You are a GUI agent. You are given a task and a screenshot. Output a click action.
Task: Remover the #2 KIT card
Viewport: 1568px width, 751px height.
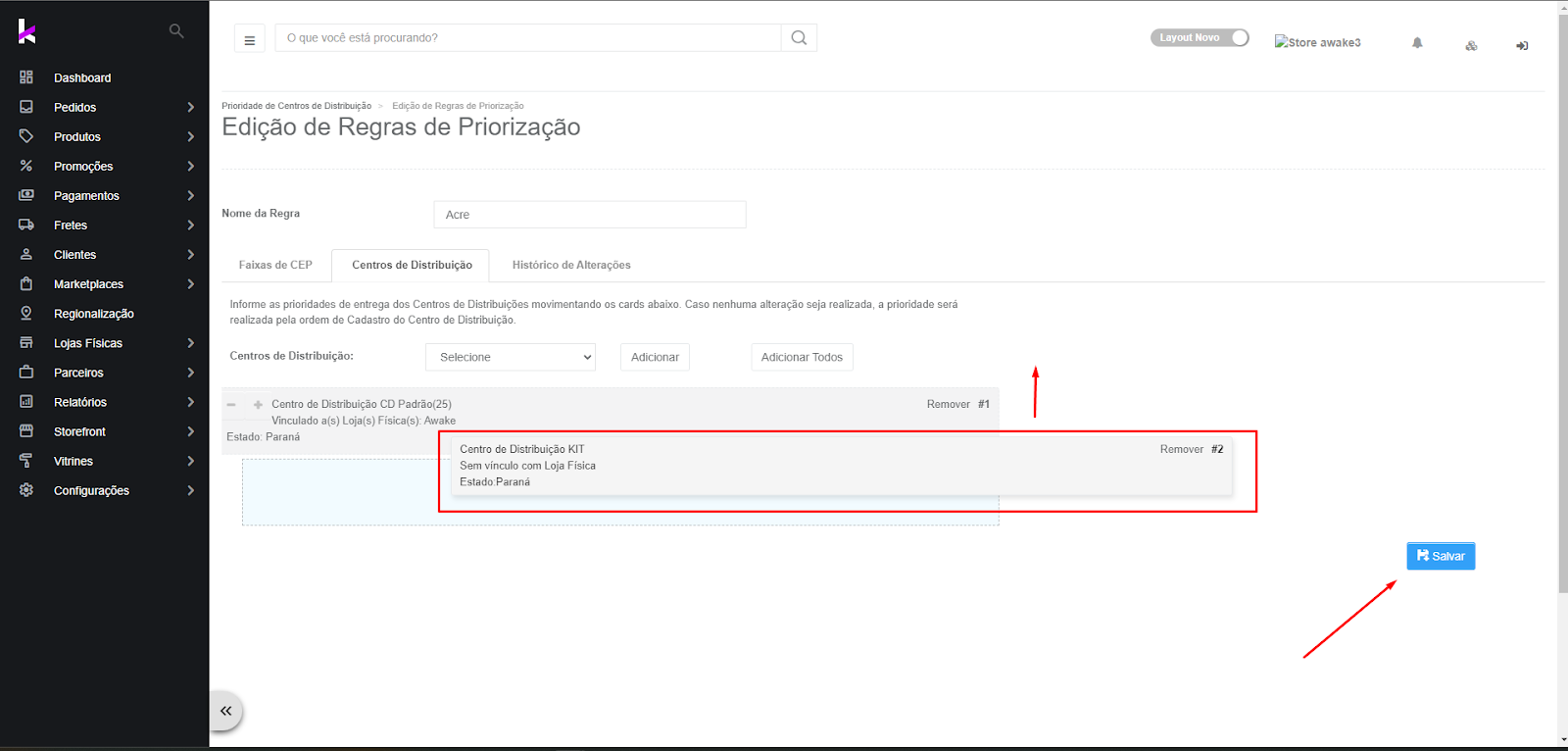(x=1181, y=449)
